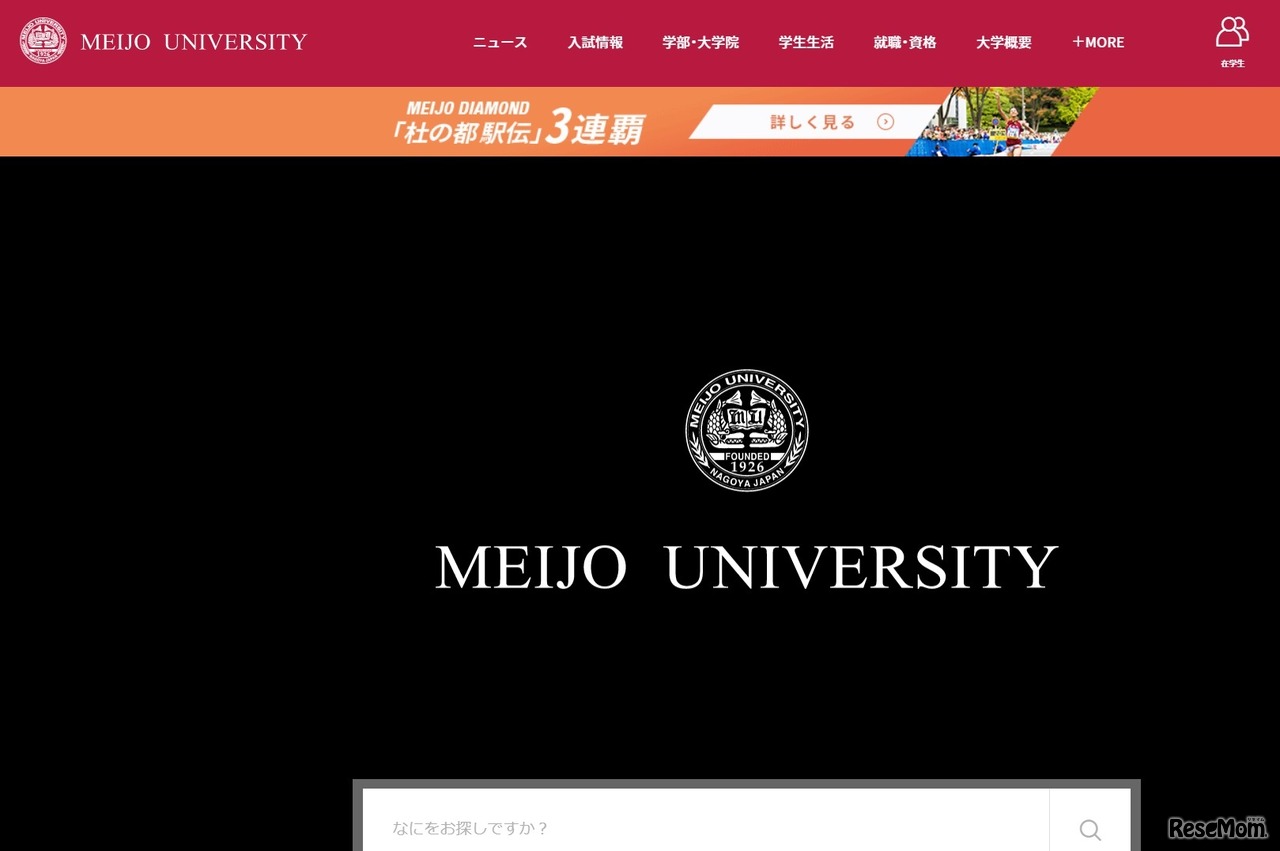Open the 学生生活 navigation entry

(806, 42)
